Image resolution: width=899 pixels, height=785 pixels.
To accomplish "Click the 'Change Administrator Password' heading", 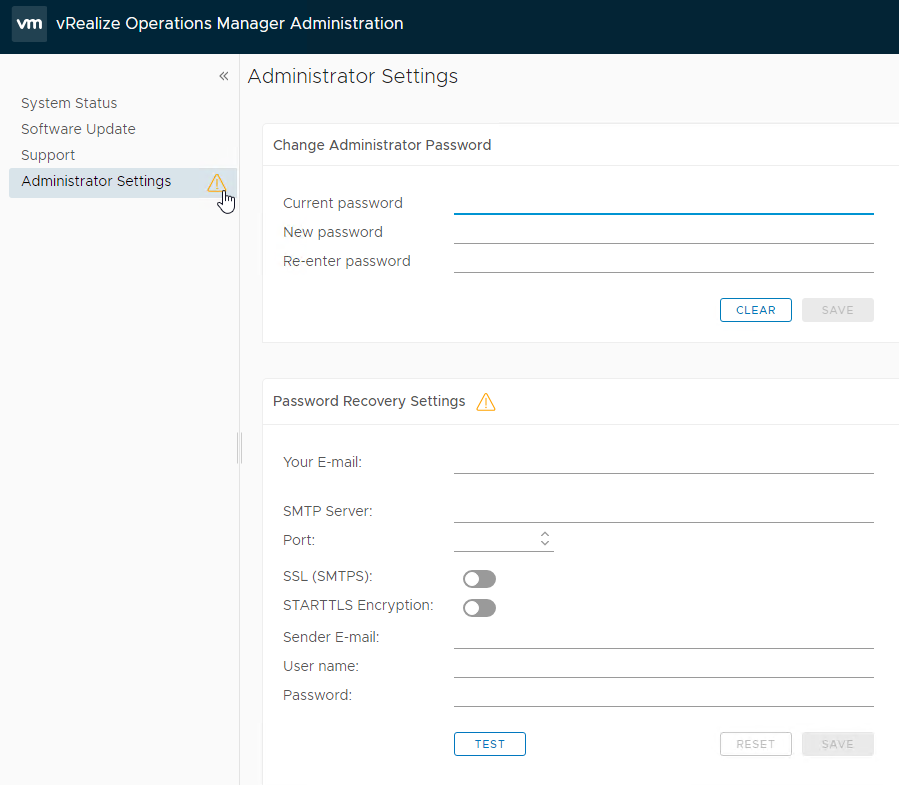I will (x=382, y=145).
